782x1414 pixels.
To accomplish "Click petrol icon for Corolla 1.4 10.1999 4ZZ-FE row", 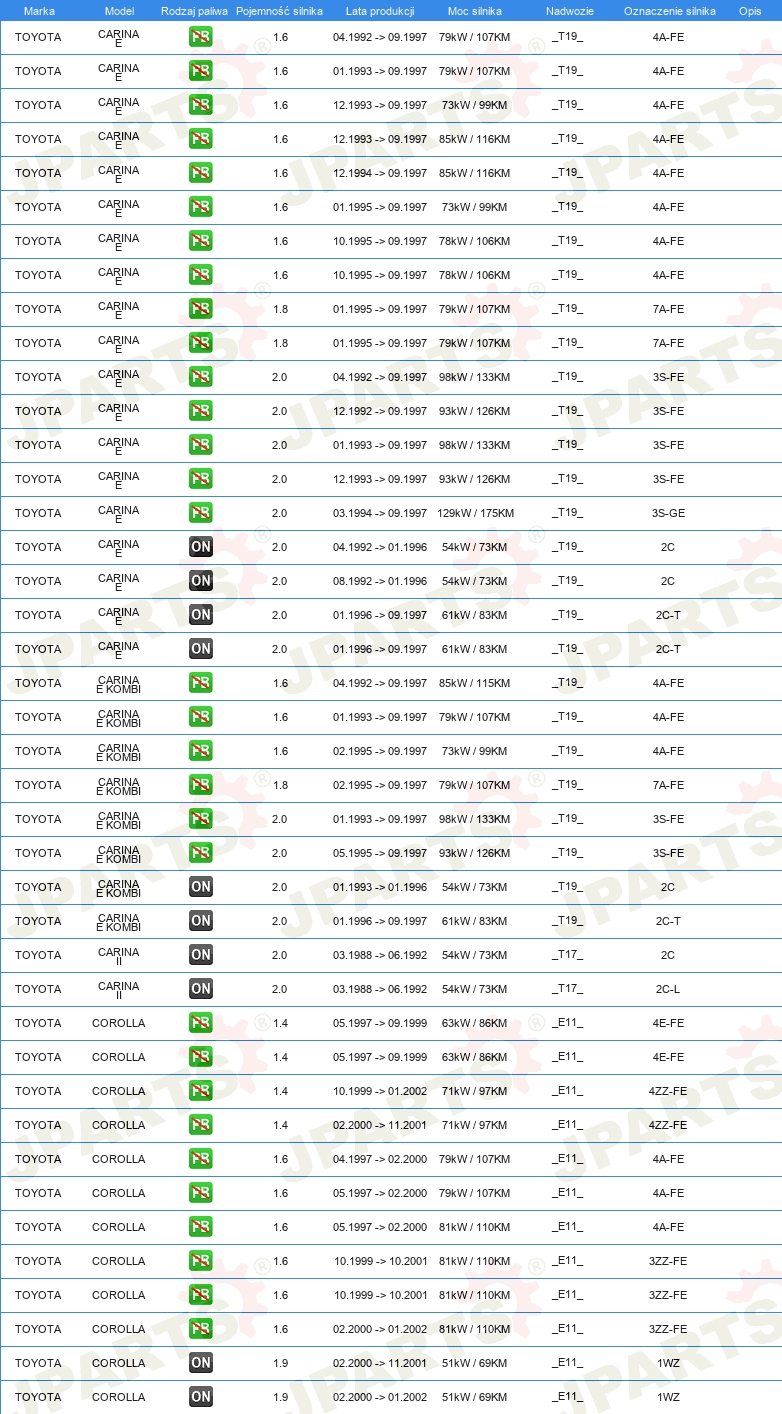I will (x=200, y=1091).
